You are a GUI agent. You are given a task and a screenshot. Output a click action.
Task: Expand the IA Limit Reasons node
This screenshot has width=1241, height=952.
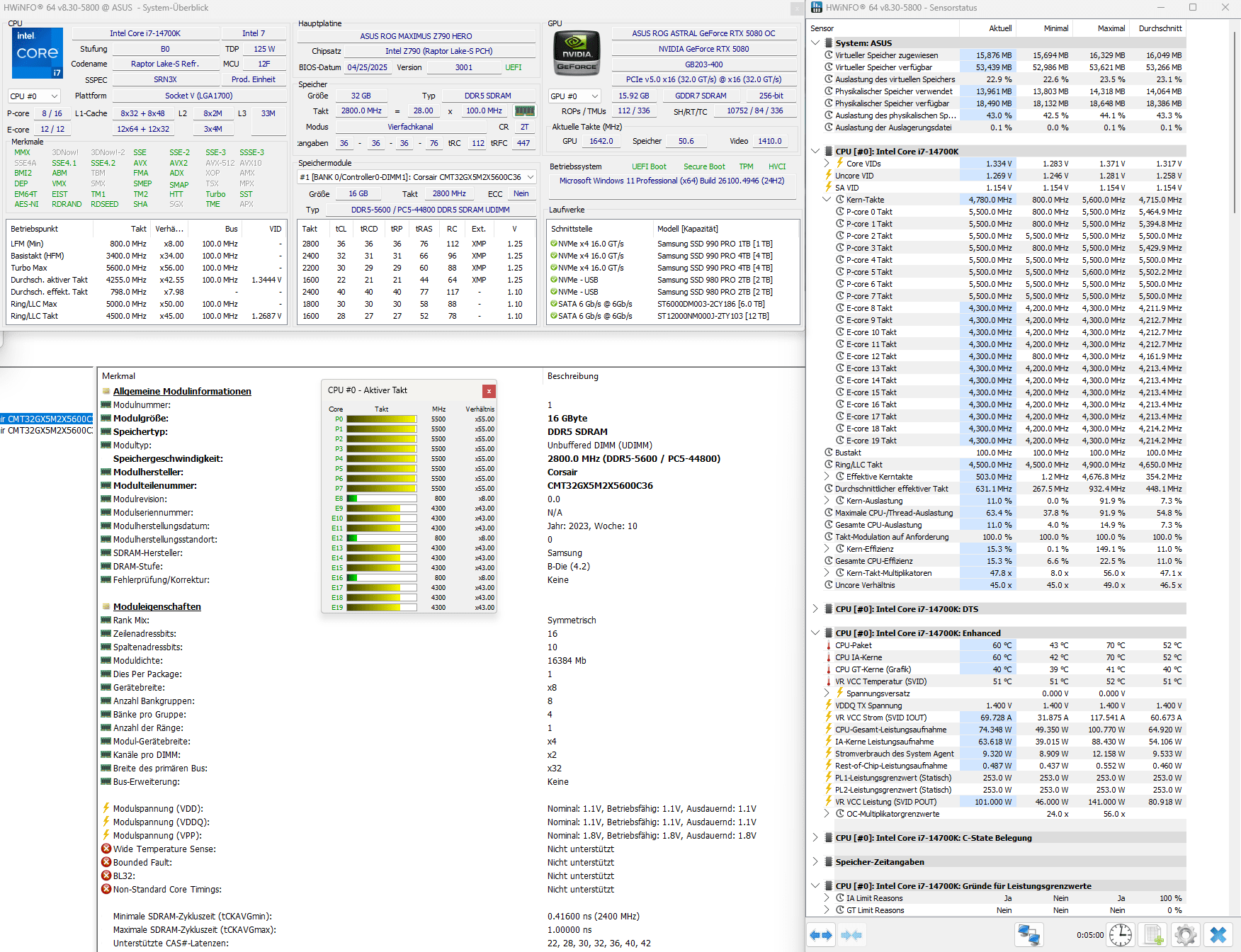827,898
